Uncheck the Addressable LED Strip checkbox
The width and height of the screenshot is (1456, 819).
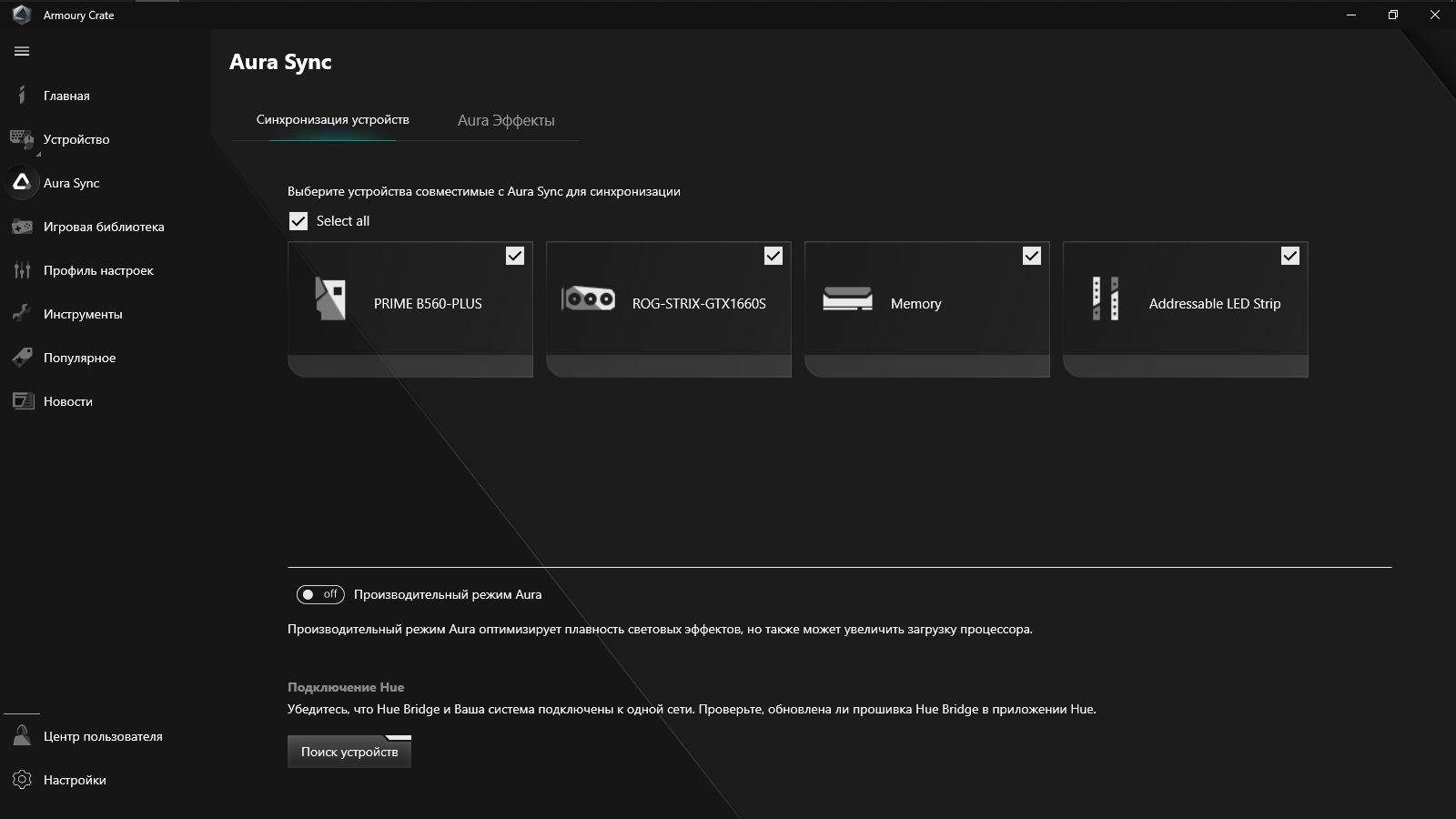point(1290,256)
